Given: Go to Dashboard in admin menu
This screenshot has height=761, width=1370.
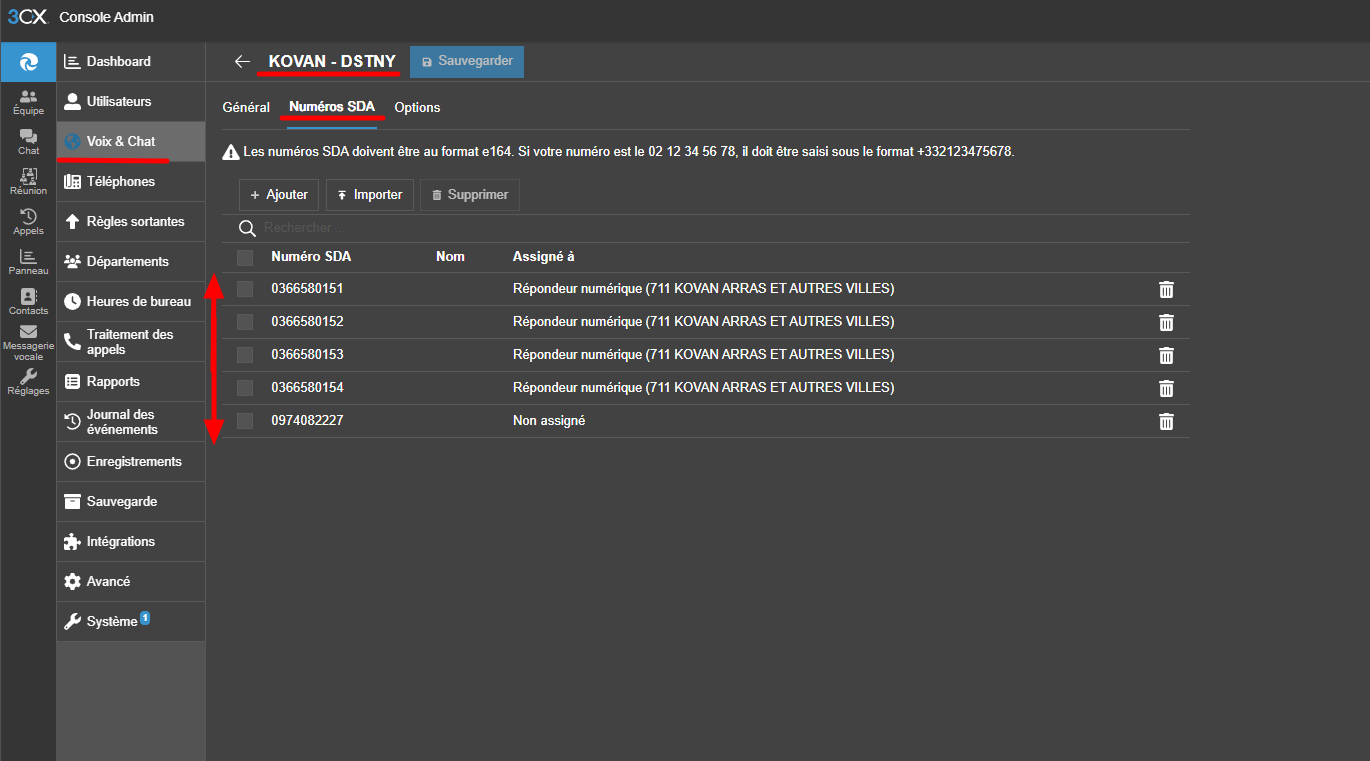Looking at the screenshot, I should pos(131,62).
